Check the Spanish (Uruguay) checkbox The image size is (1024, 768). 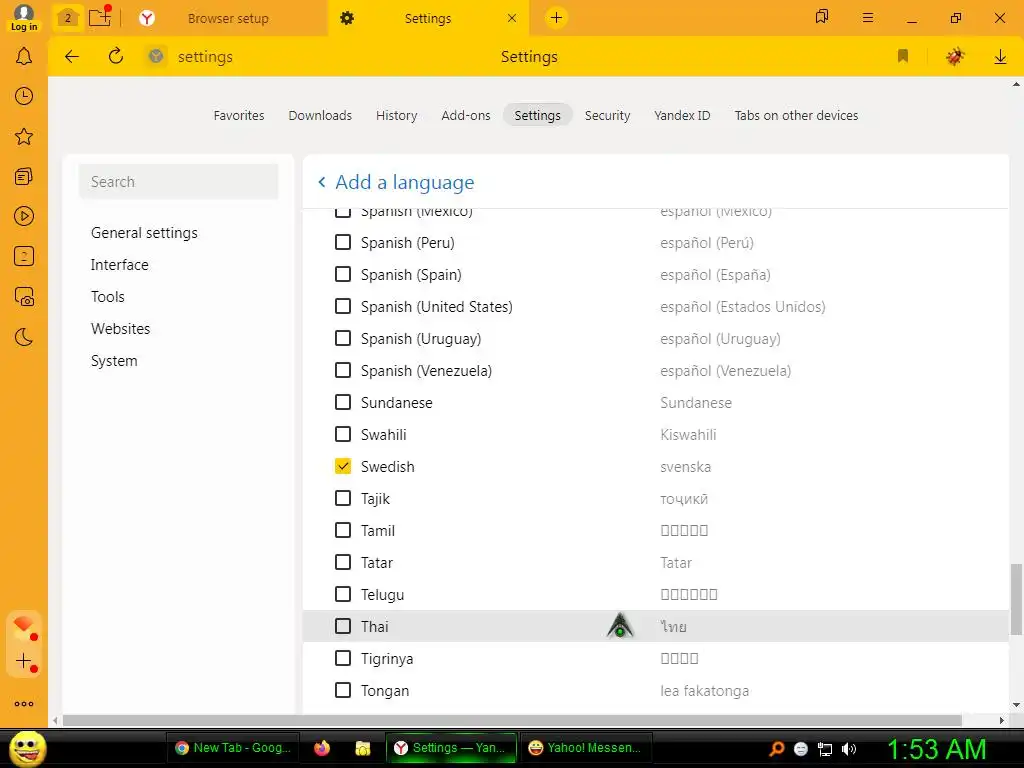point(343,338)
